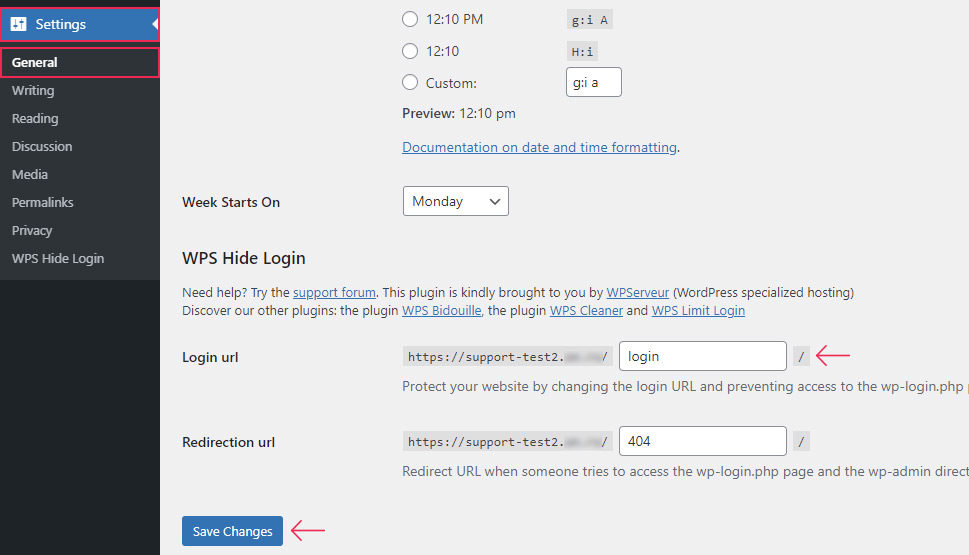
Task: Open Permalinks settings page
Action: (43, 202)
